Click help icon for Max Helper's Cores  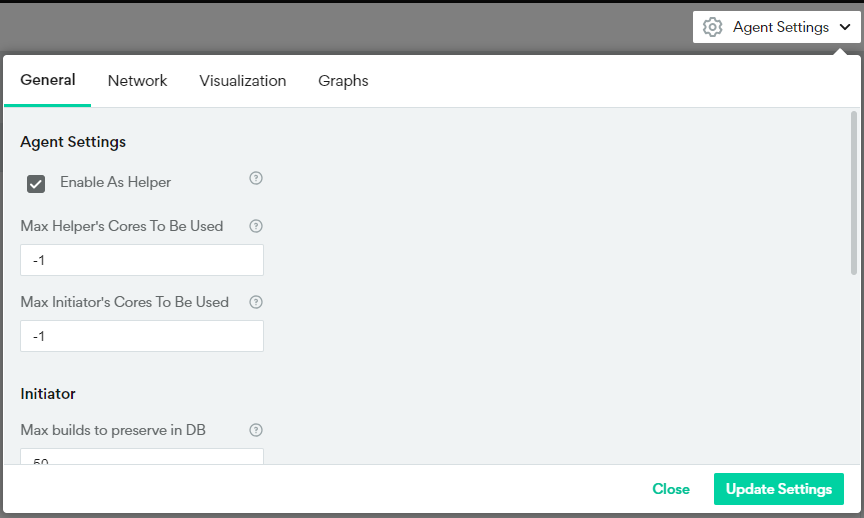(256, 226)
